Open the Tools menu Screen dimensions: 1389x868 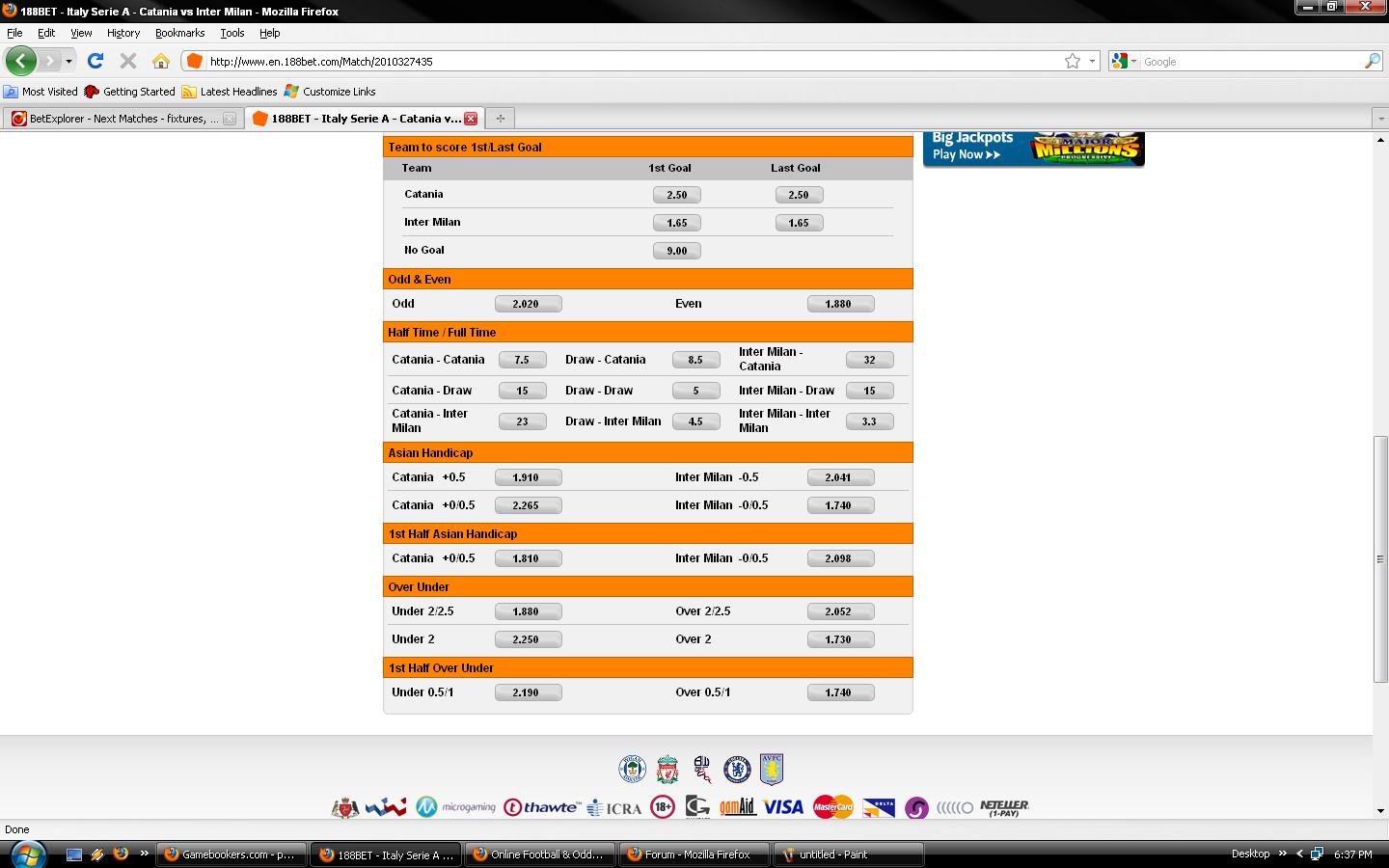click(231, 33)
